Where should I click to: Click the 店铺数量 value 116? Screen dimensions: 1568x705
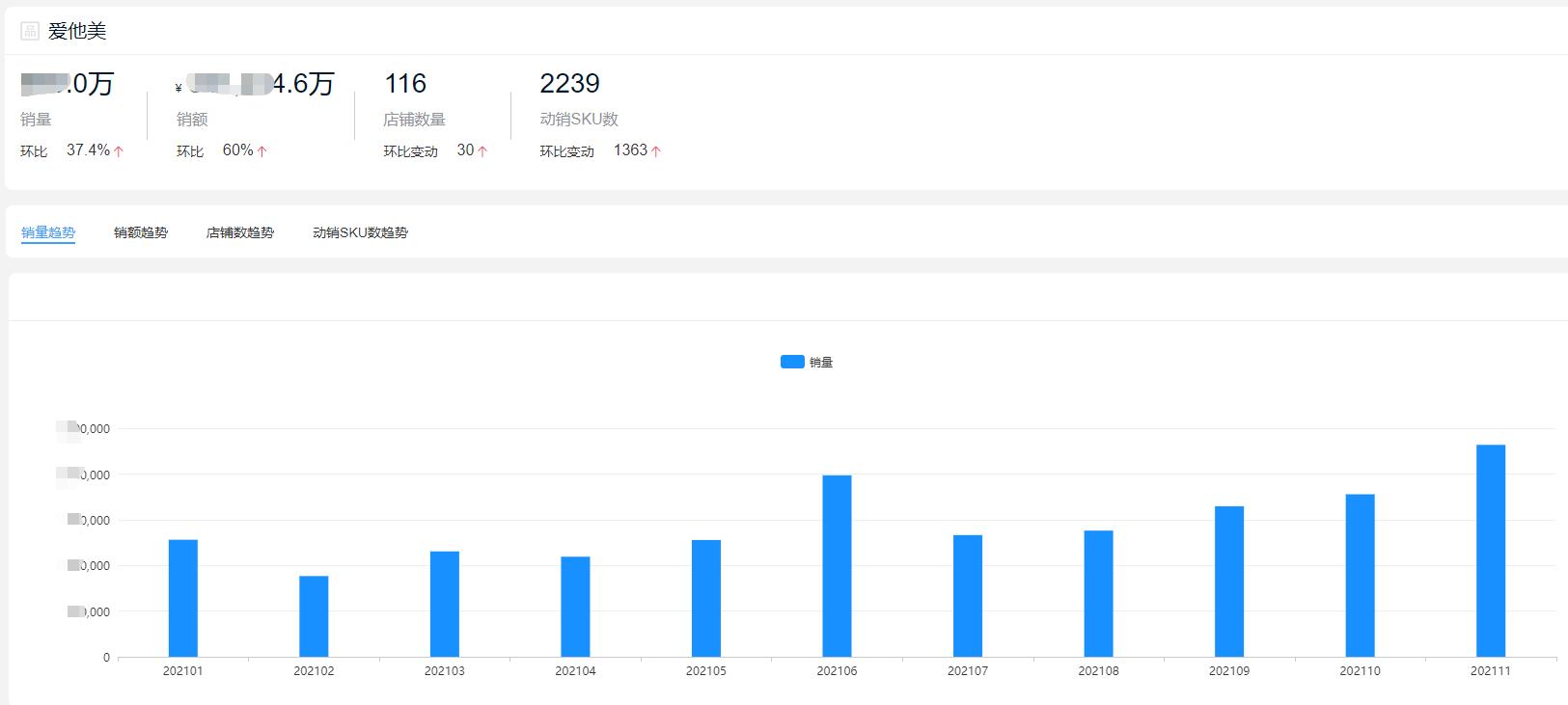tap(405, 84)
